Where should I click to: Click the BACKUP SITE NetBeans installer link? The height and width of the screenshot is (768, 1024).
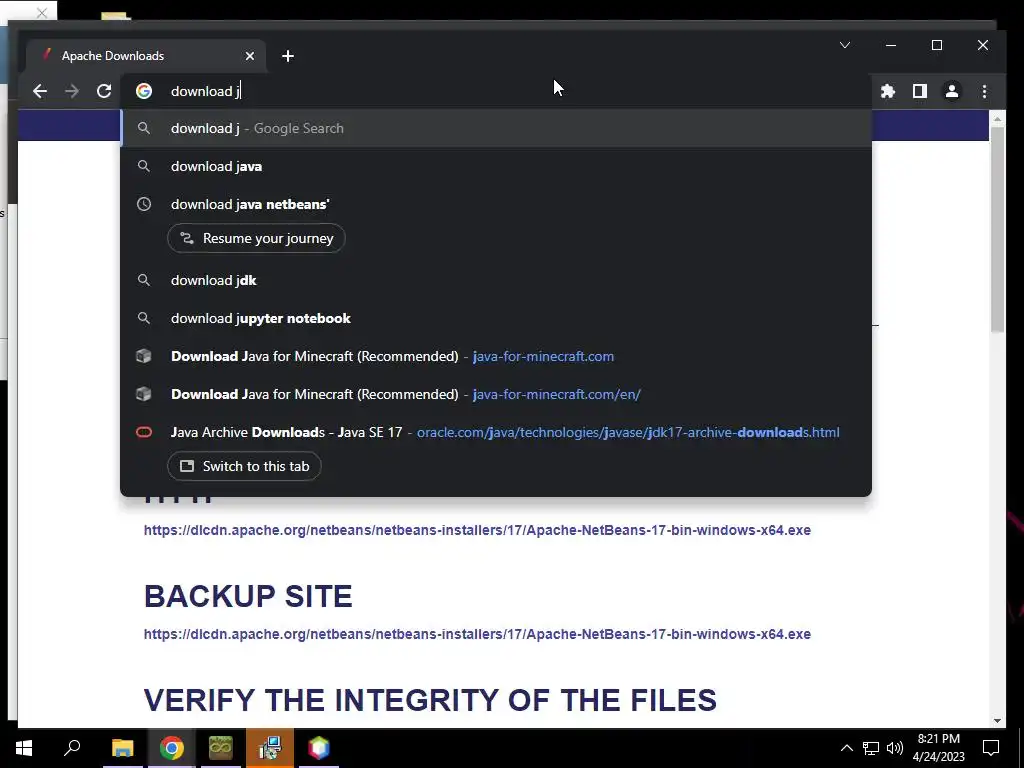point(477,634)
